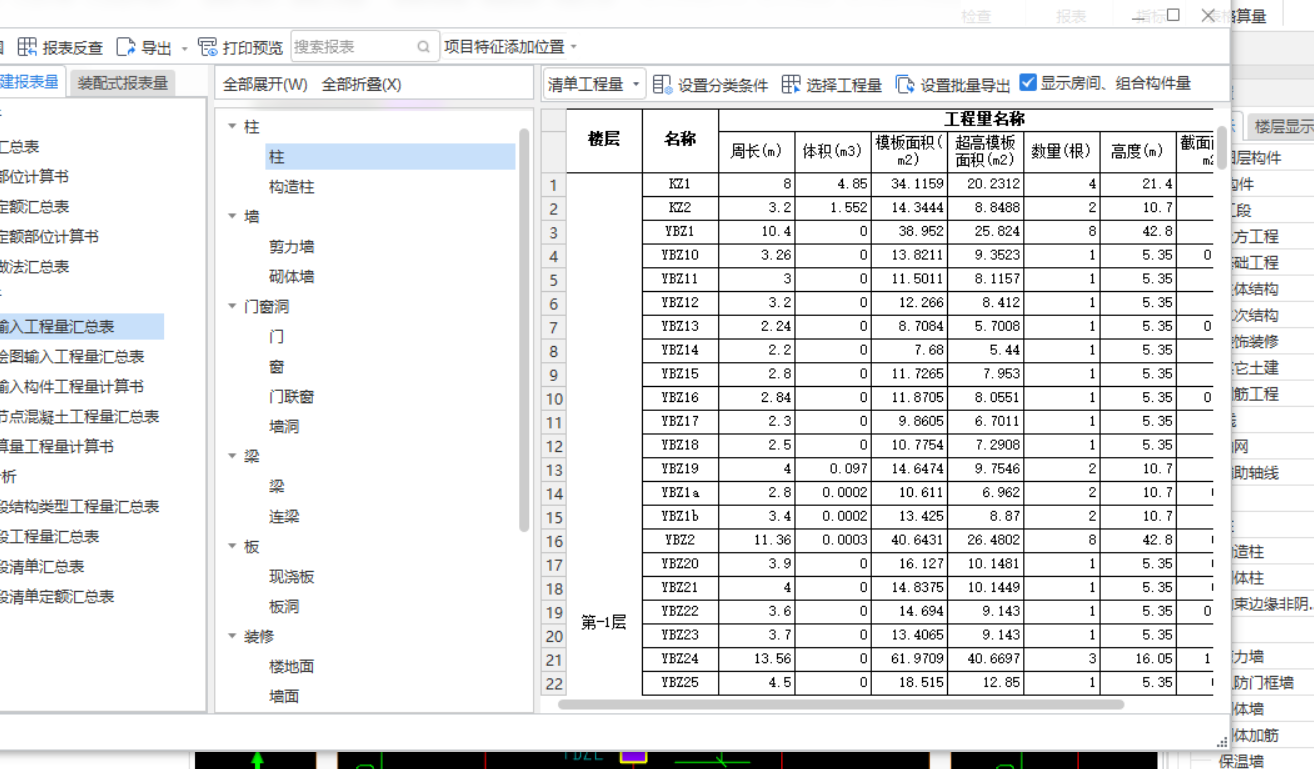Select row number 13 header
The image size is (1314, 769).
coord(553,470)
